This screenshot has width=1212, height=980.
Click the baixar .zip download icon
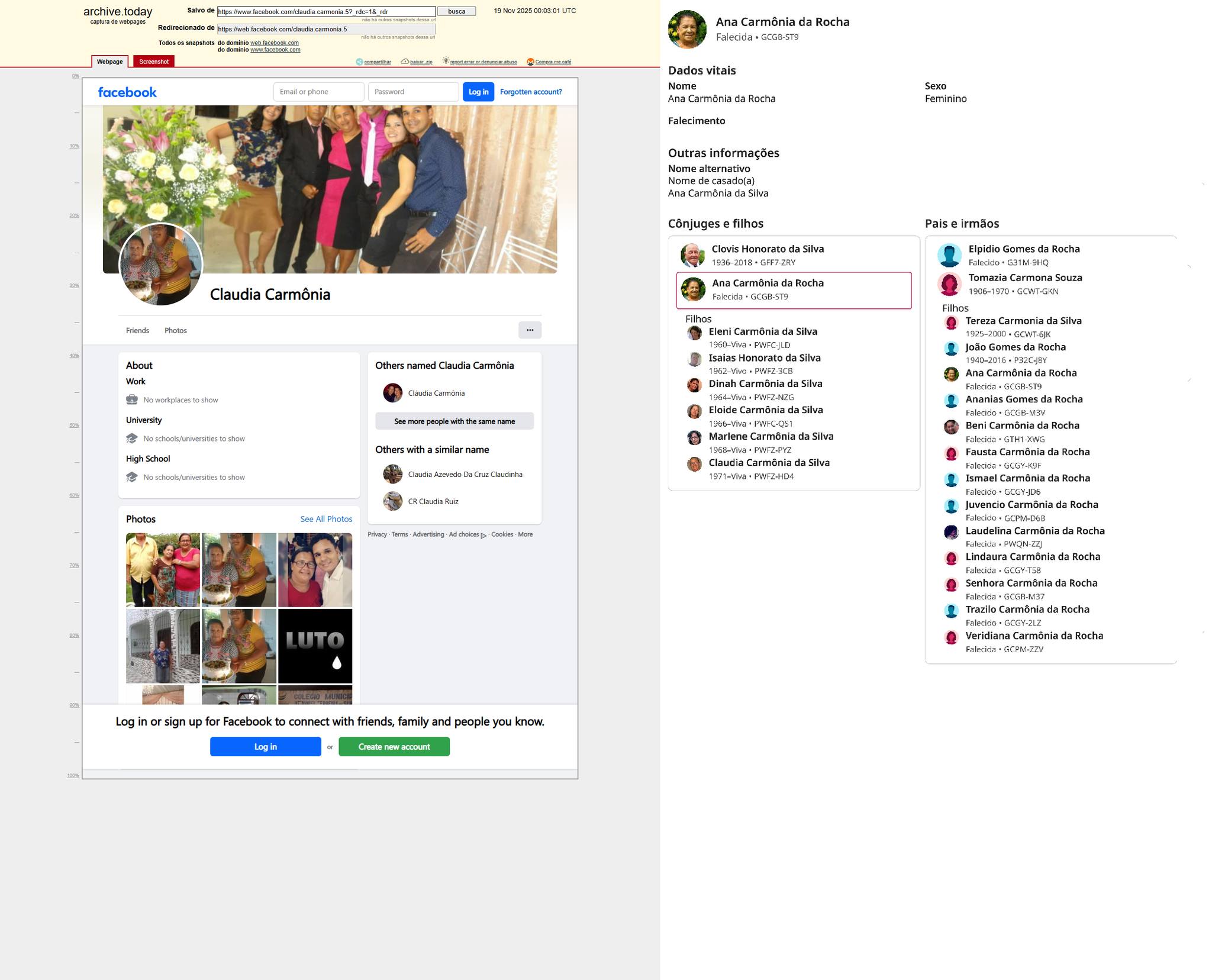[x=405, y=62]
